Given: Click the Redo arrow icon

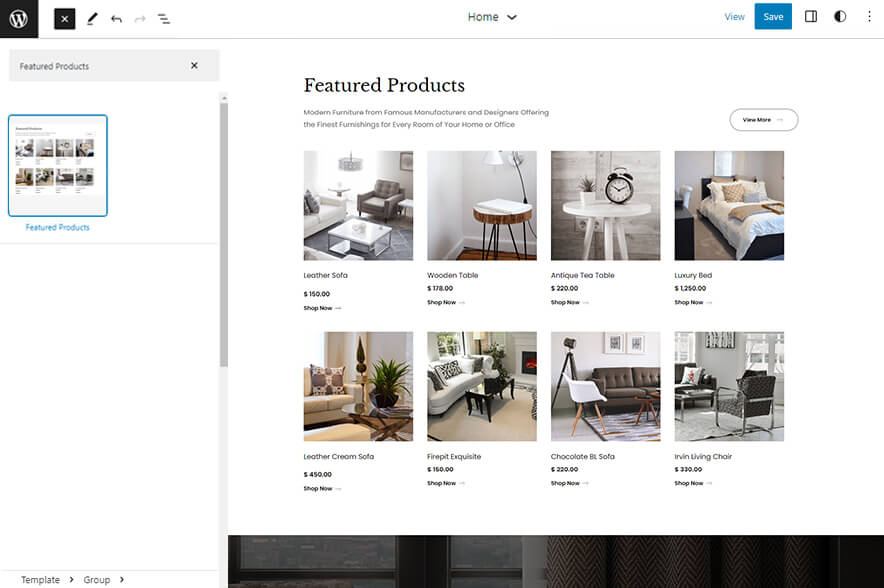Looking at the screenshot, I should point(140,18).
